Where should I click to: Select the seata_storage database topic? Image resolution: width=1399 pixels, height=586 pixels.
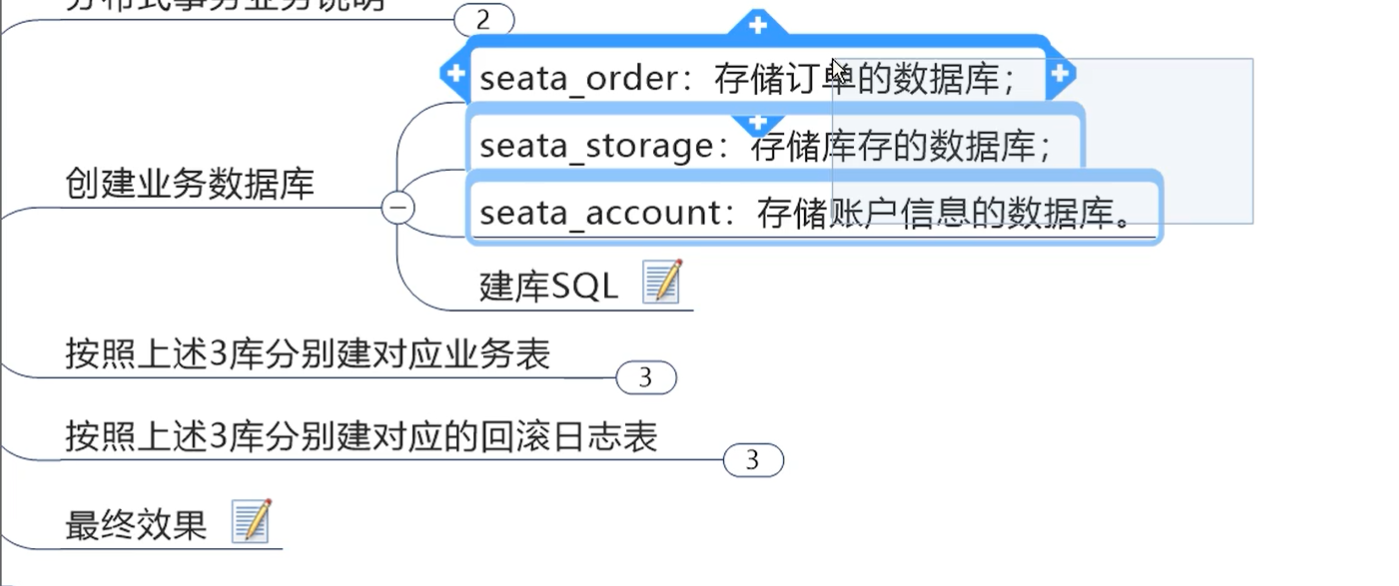772,145
